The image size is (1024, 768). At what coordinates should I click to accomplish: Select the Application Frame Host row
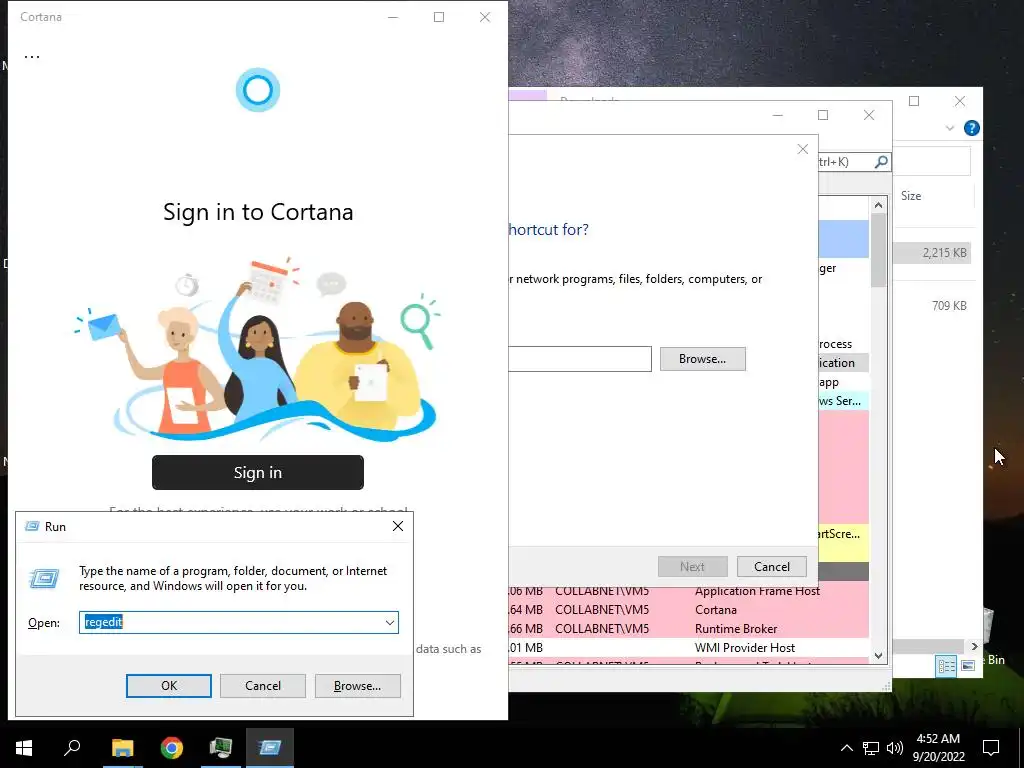[x=689, y=591]
